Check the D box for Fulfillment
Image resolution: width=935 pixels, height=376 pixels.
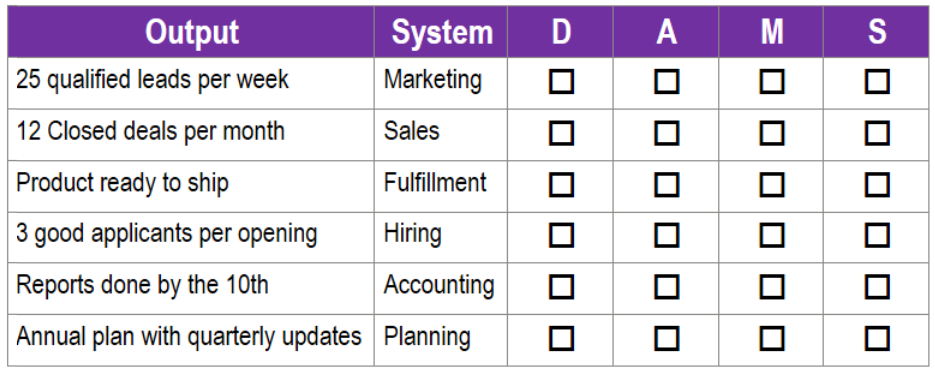(x=561, y=185)
